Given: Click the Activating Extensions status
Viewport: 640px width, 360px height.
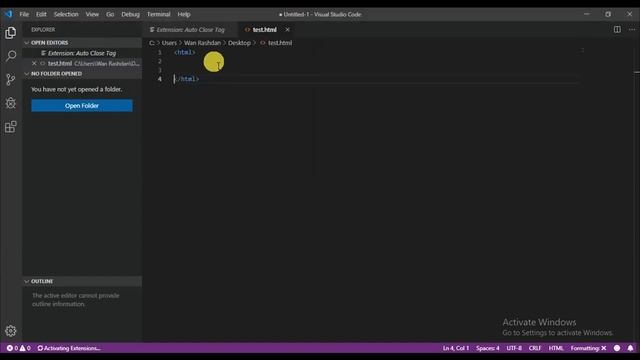Looking at the screenshot, I should [69, 348].
